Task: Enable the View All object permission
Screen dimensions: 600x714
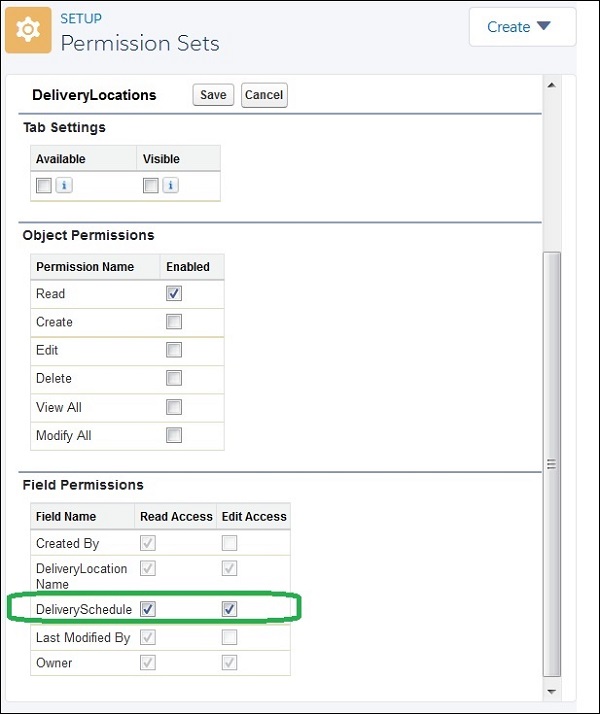Action: pyautogui.click(x=174, y=407)
